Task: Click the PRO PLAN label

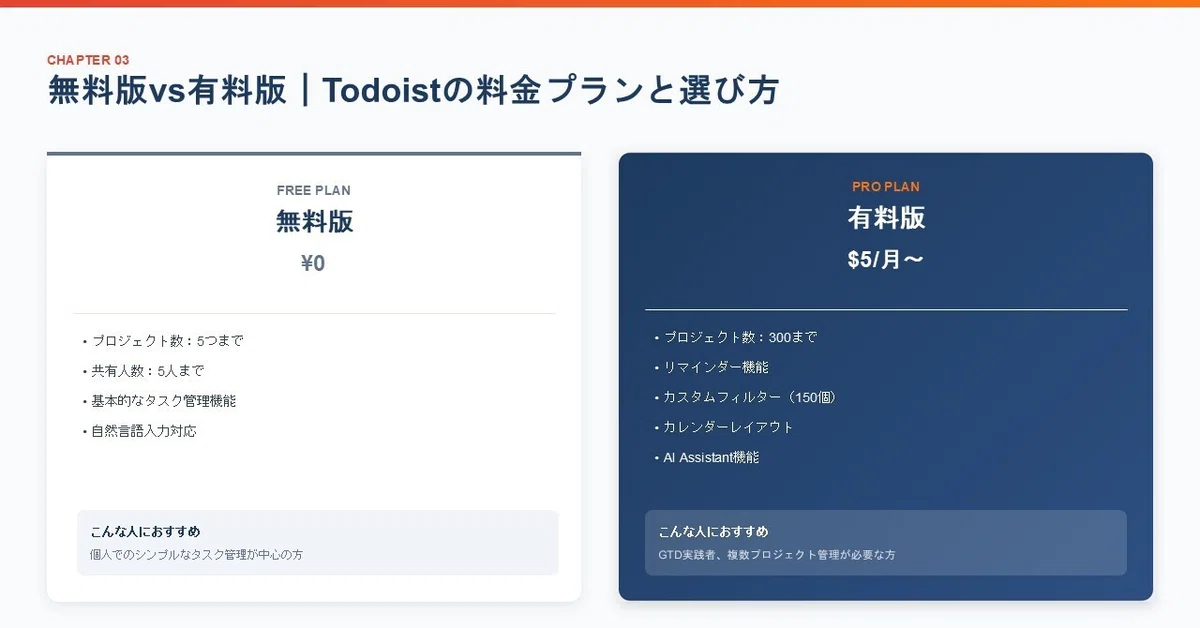Action: coord(886,187)
